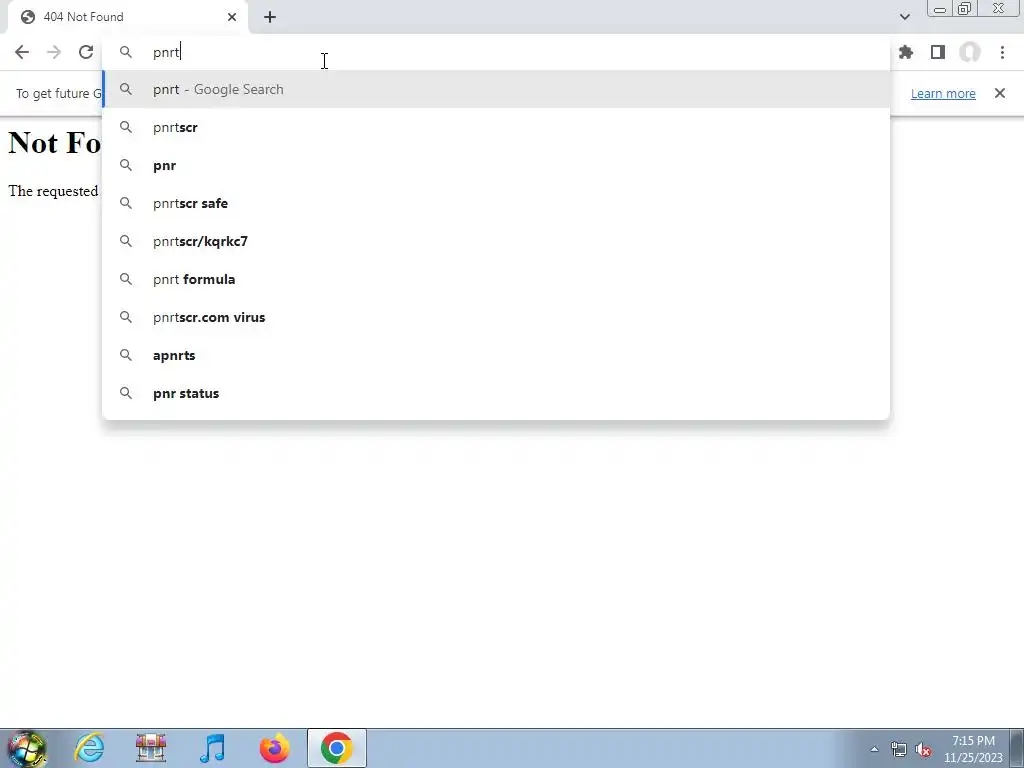Go back using the browser back arrow
Image resolution: width=1024 pixels, height=768 pixels.
coord(22,52)
